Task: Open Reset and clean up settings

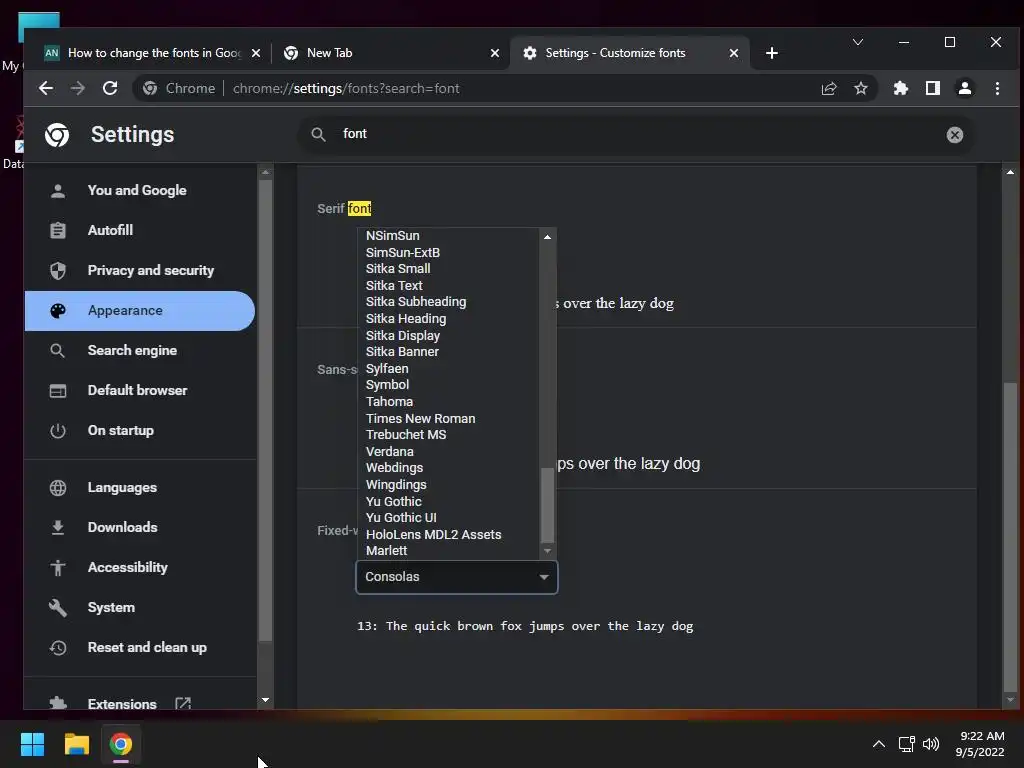Action: (140, 647)
